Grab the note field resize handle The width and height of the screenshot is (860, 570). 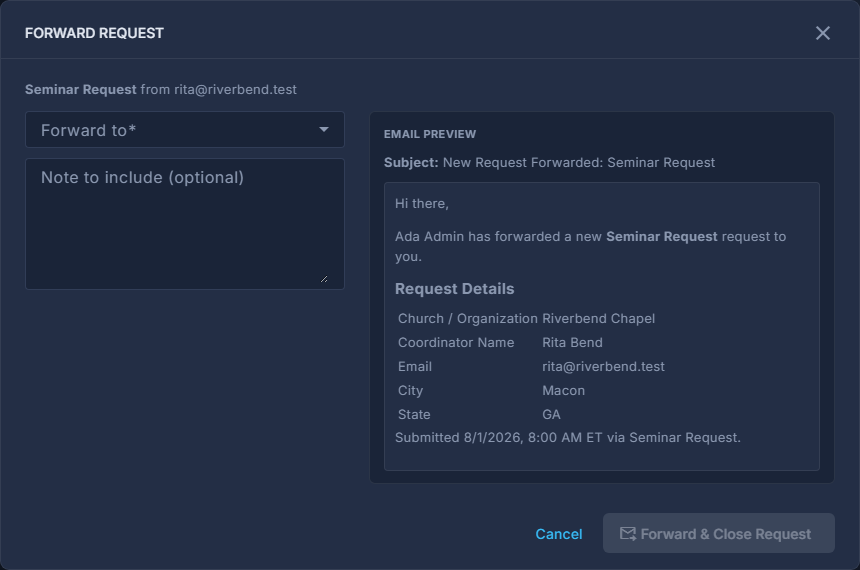[x=324, y=279]
